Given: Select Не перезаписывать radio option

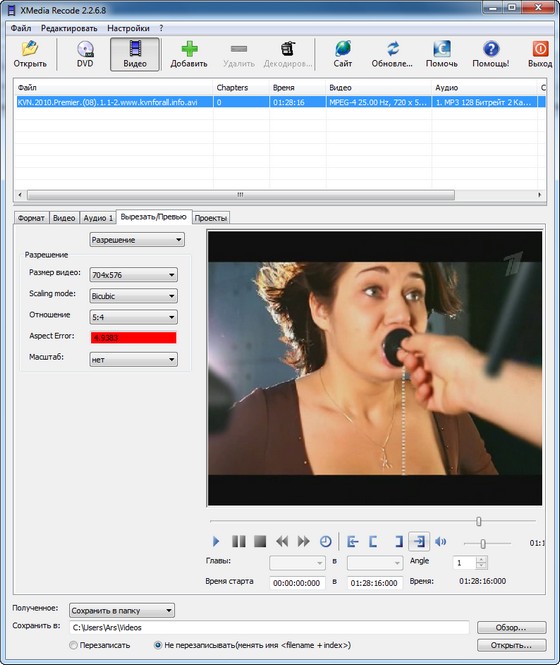Looking at the screenshot, I should click(x=158, y=645).
